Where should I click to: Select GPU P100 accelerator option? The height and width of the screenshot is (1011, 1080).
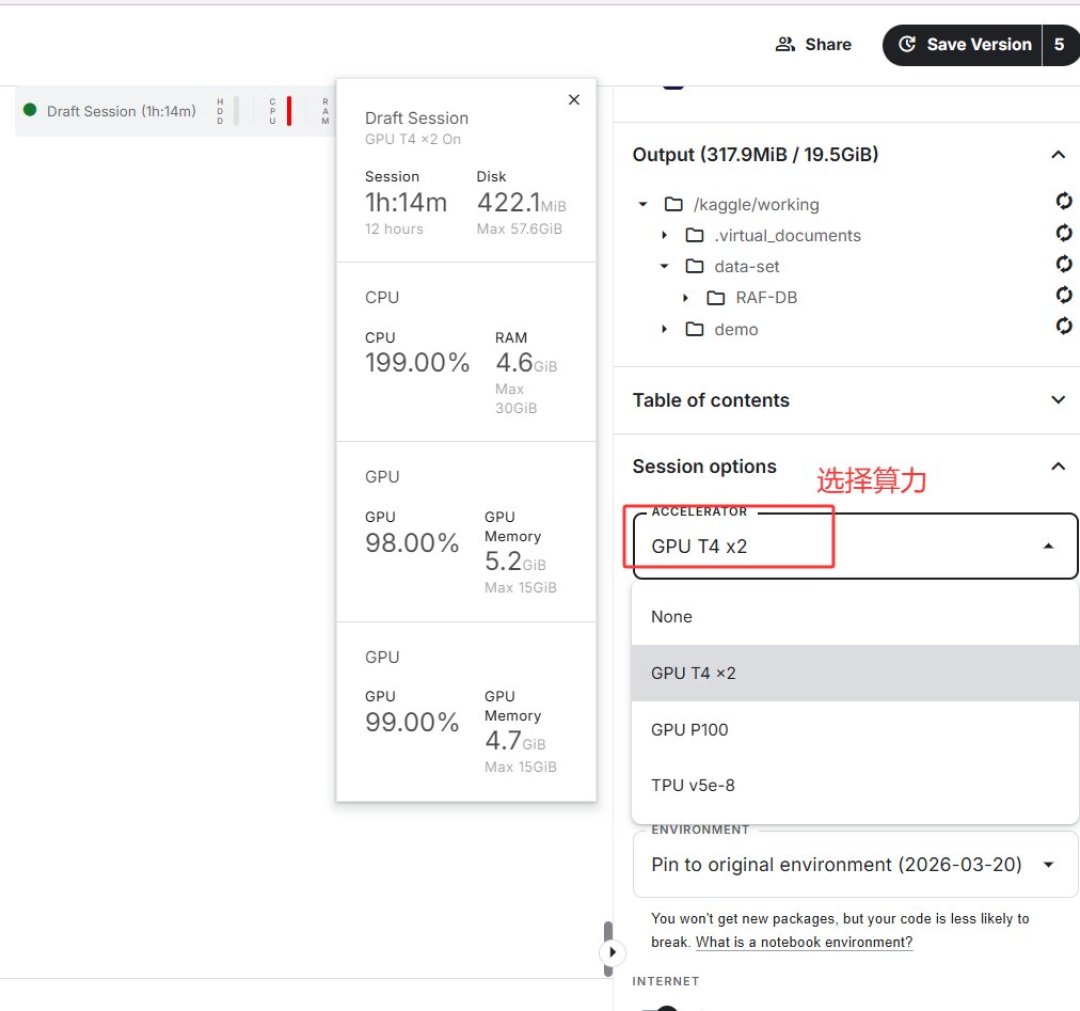tap(855, 730)
